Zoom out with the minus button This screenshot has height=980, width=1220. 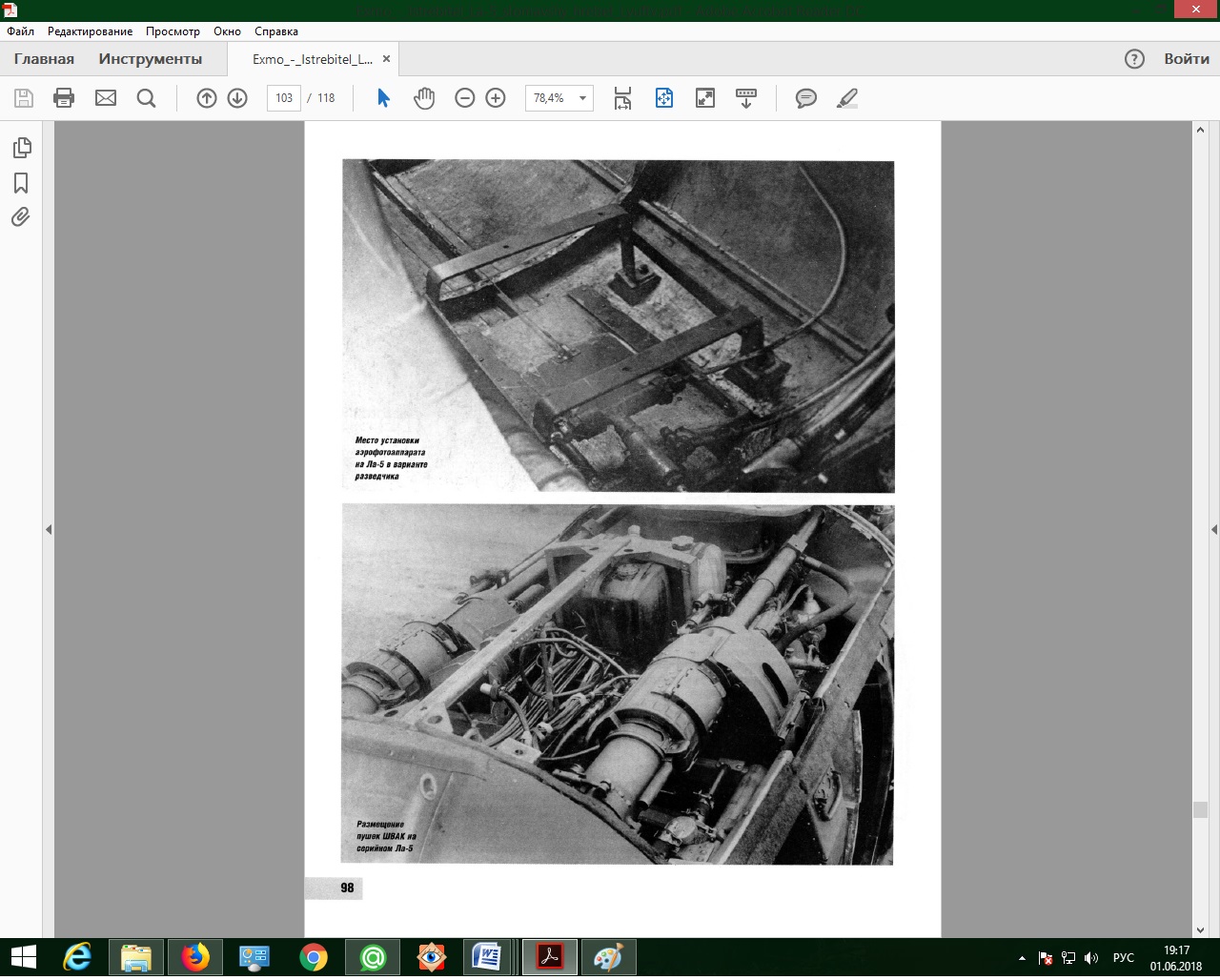(x=465, y=98)
